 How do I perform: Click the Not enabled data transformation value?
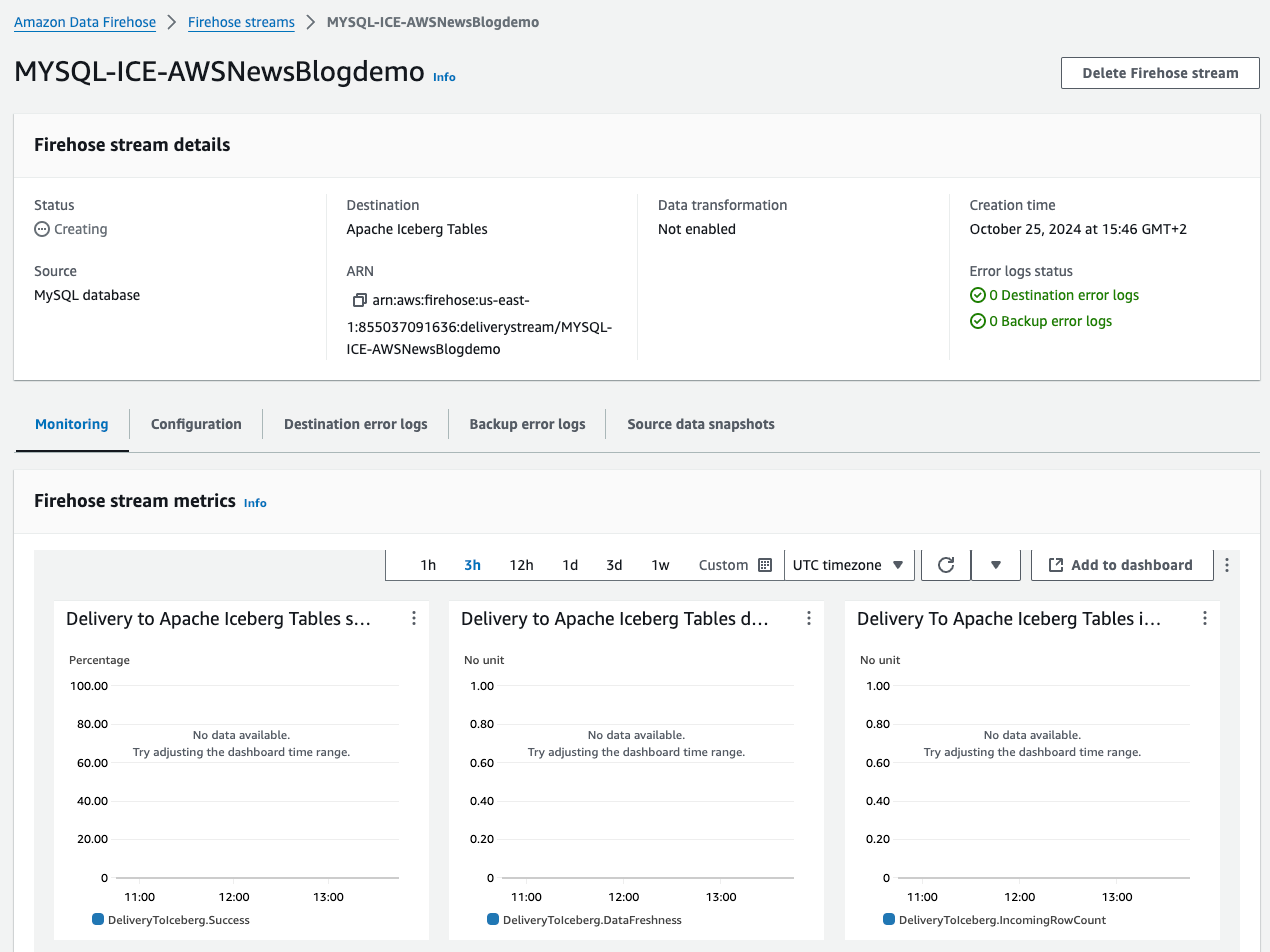(x=697, y=229)
